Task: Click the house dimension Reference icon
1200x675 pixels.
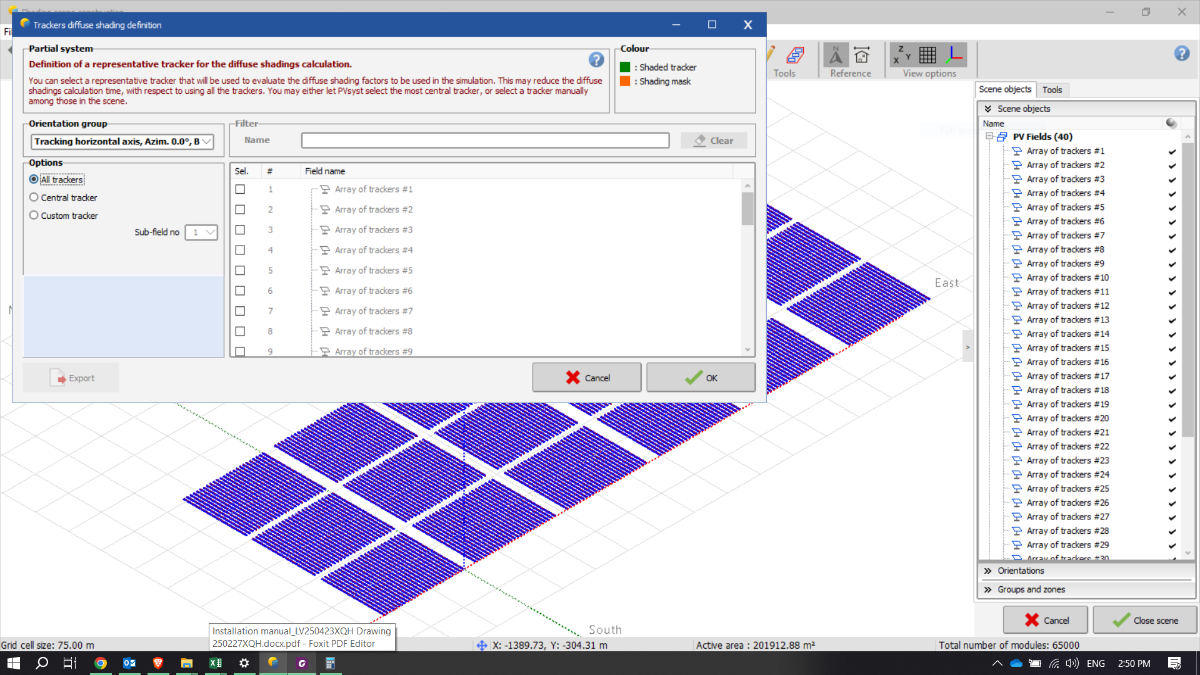Action: coord(862,55)
